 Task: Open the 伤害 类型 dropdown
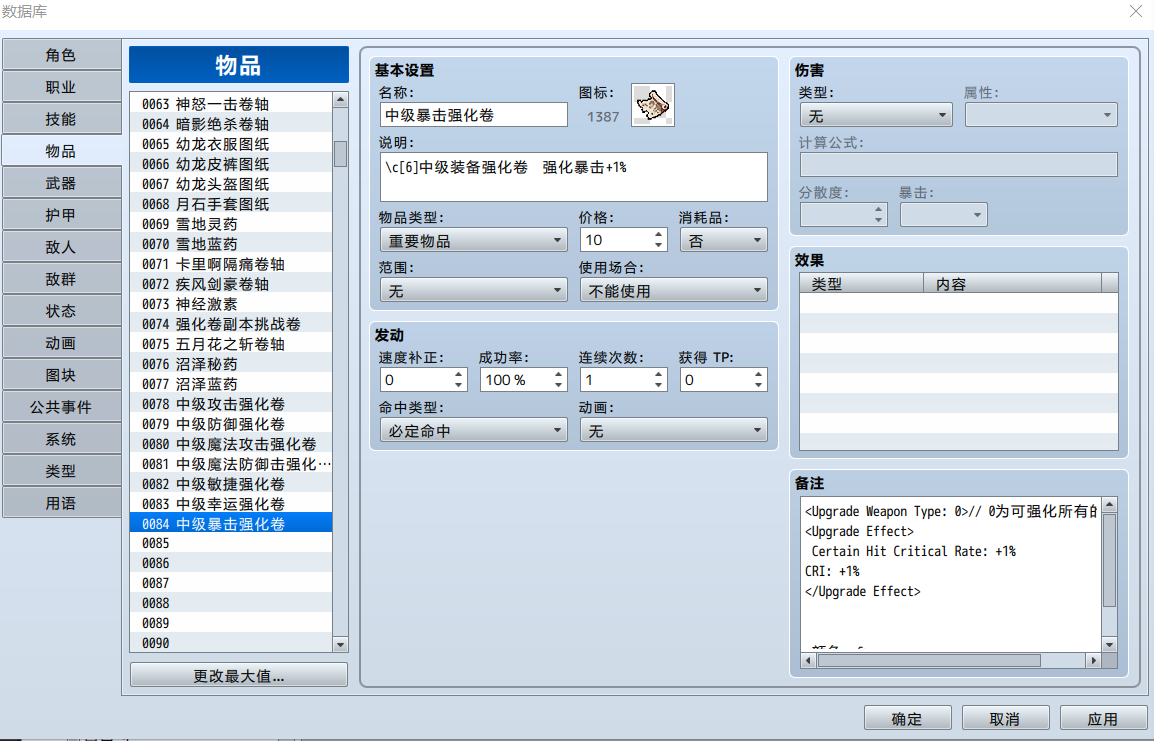[876, 116]
